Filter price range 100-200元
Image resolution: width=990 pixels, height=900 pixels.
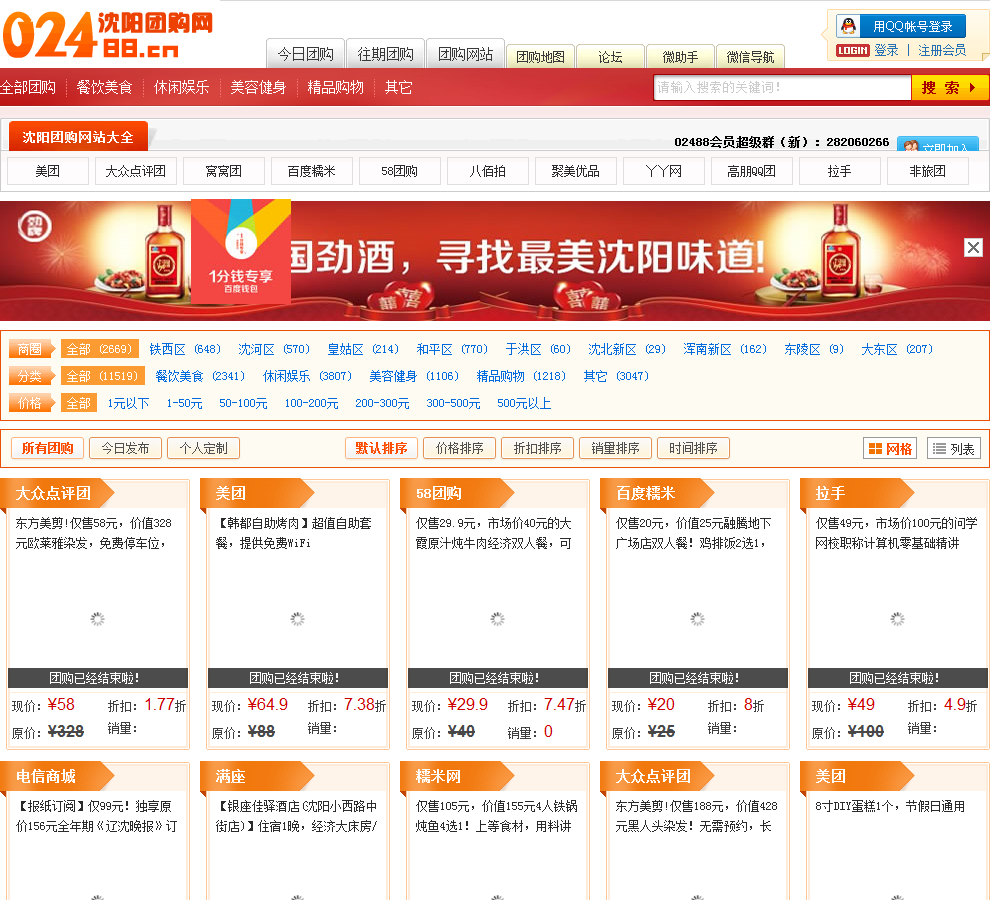click(311, 404)
